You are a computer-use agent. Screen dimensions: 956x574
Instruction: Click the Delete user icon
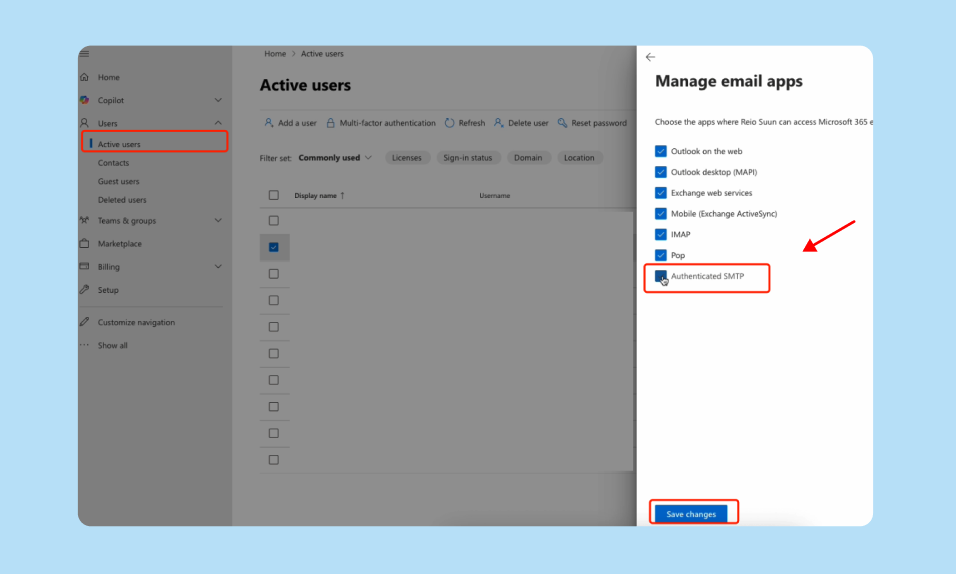499,123
